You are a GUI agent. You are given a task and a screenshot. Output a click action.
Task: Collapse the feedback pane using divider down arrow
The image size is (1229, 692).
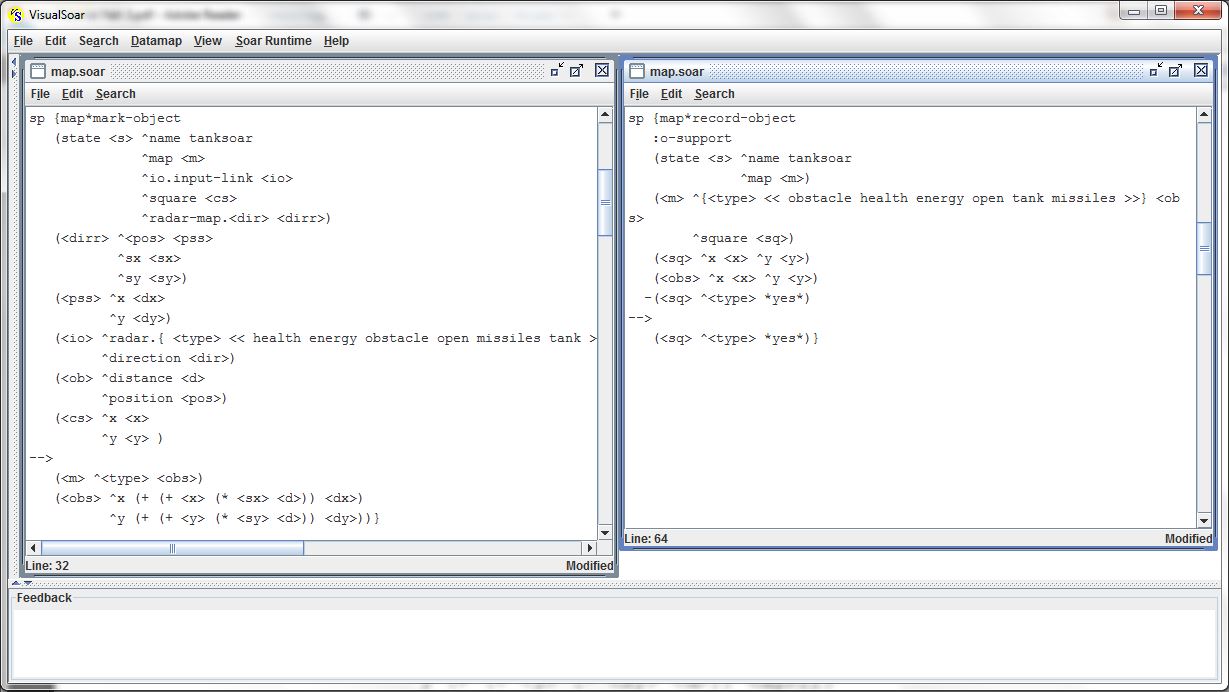pyautogui.click(x=26, y=583)
